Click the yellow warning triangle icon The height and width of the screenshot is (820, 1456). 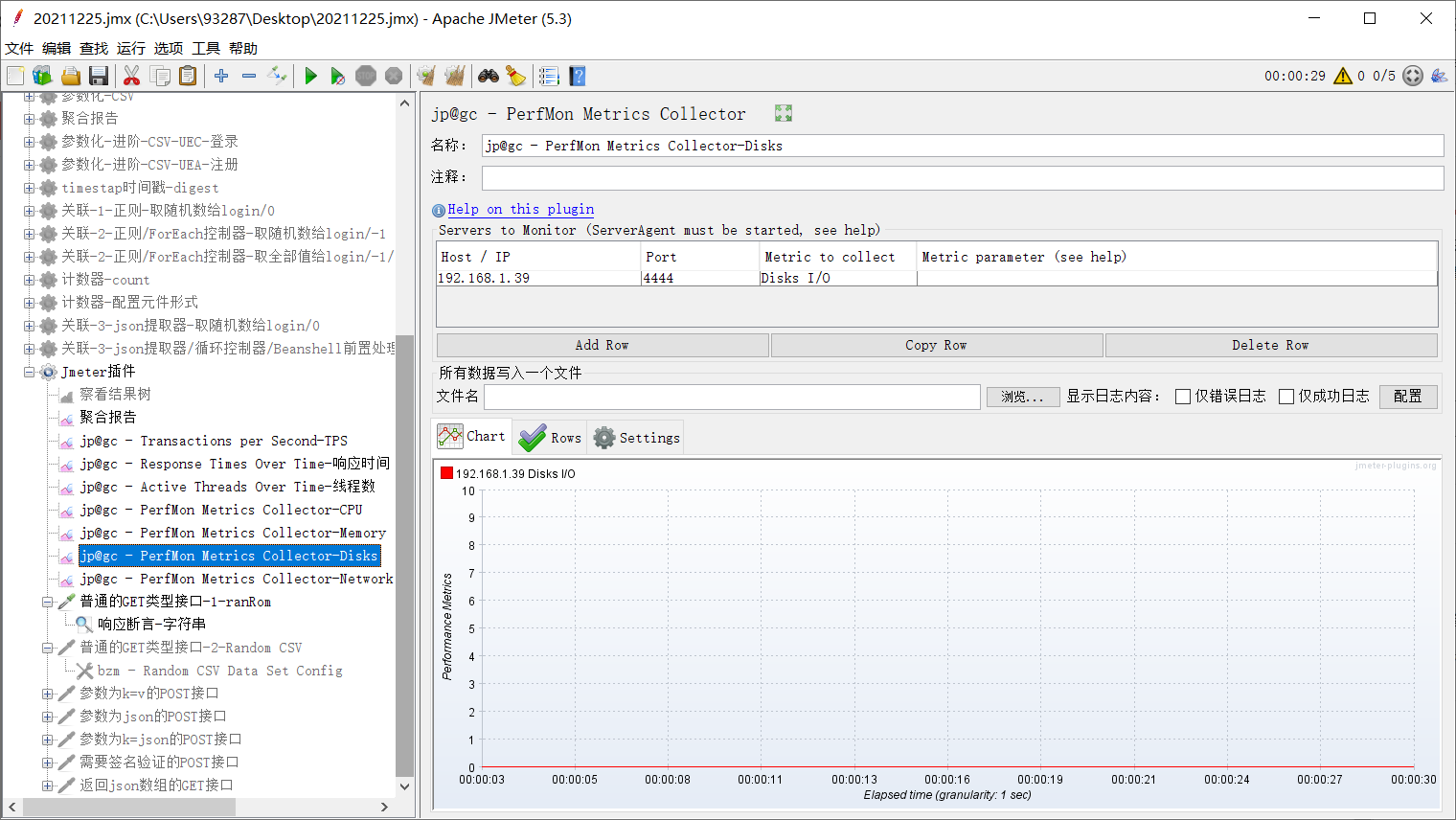click(x=1343, y=76)
